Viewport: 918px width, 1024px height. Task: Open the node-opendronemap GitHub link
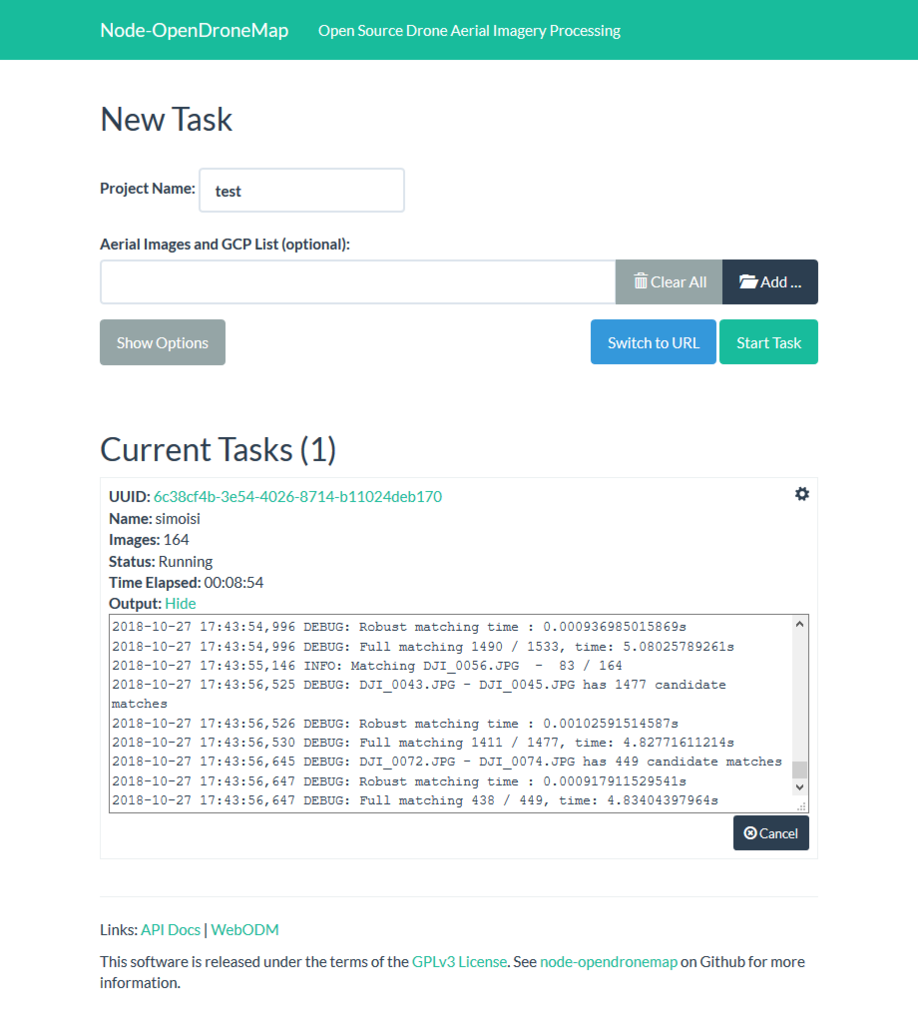click(609, 961)
